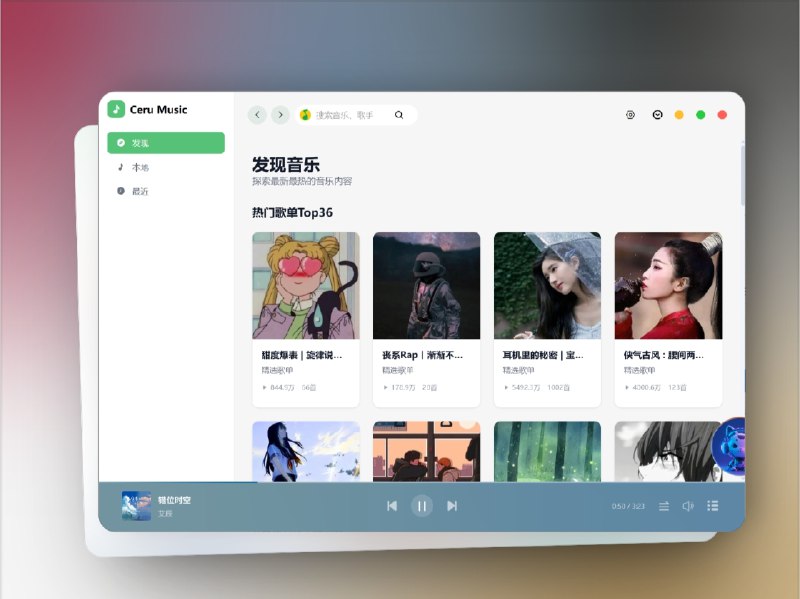Open the play queue list icon
Viewport: 800px width, 599px height.
(x=713, y=506)
